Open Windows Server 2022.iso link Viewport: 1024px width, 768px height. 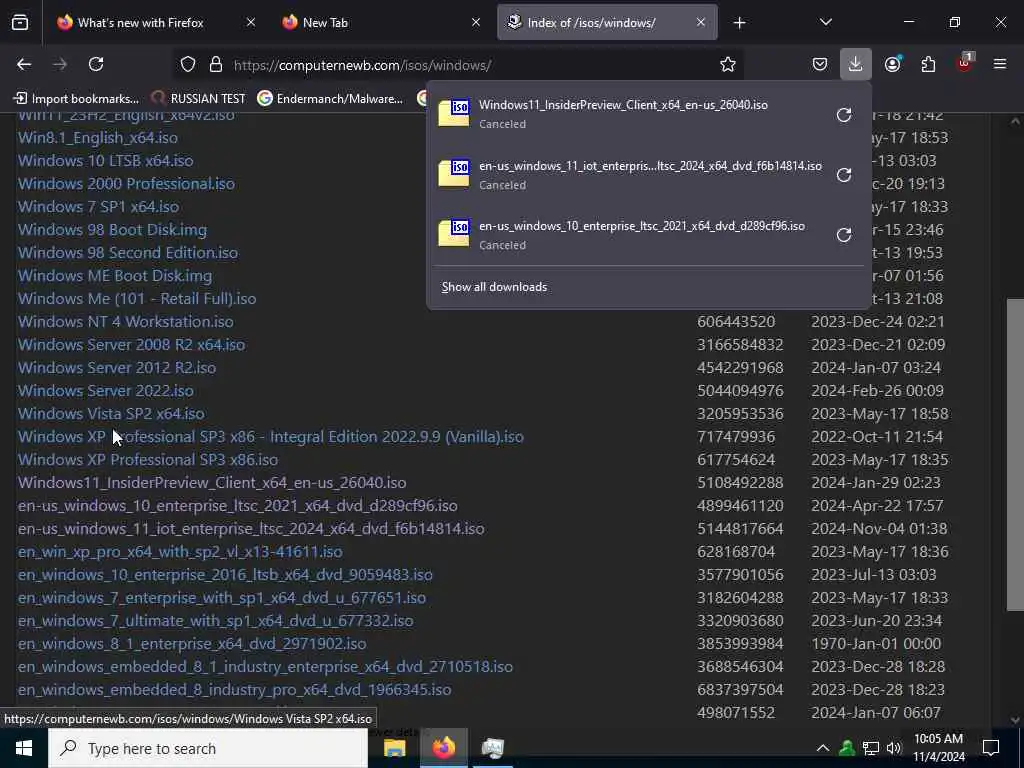[x=106, y=391]
